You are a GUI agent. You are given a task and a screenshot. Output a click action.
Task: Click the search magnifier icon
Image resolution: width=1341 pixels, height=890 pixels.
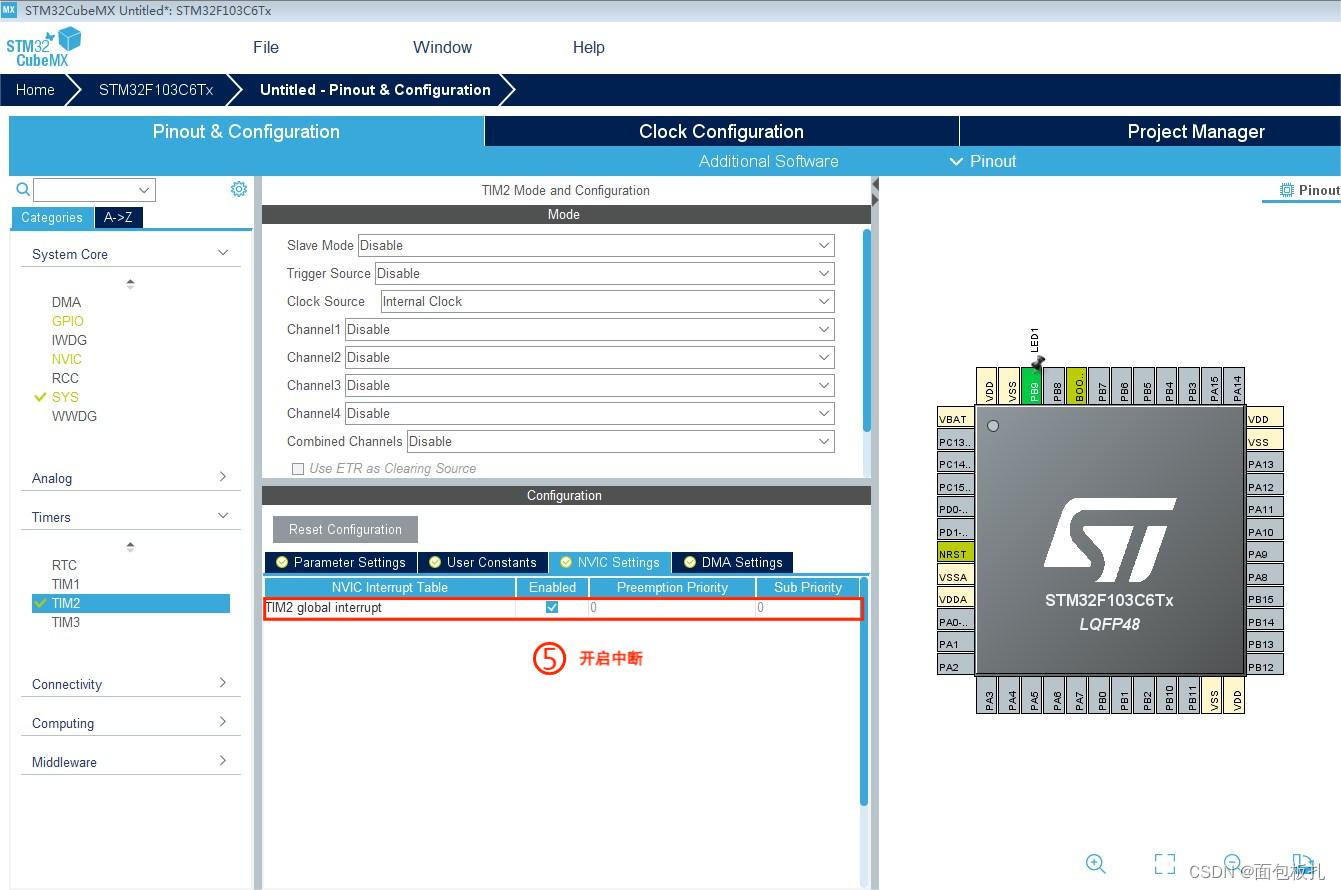tap(23, 189)
